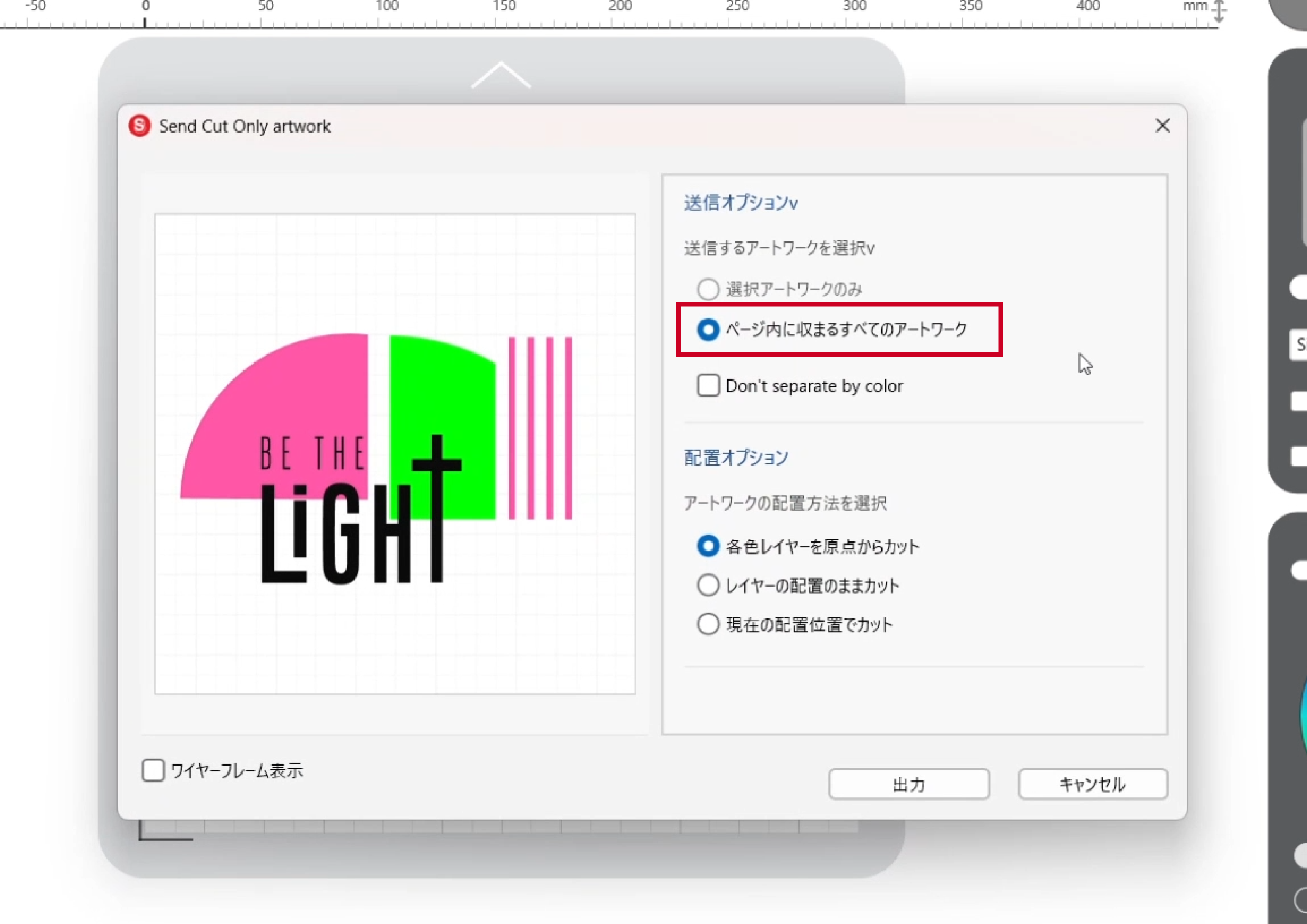Enable the Don't separate by color checkbox

point(708,385)
